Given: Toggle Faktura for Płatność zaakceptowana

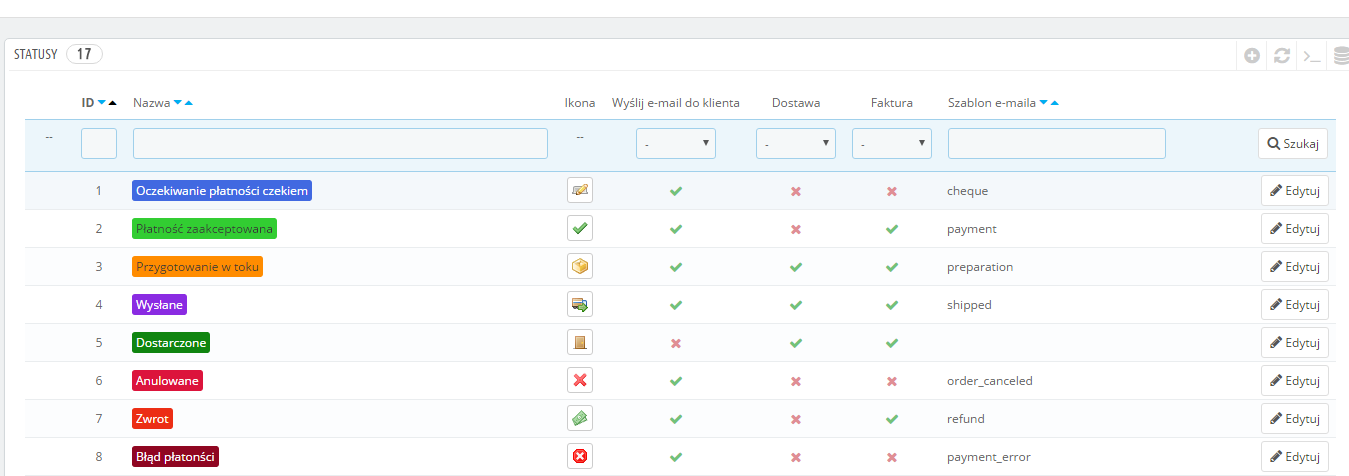Looking at the screenshot, I should 892,229.
